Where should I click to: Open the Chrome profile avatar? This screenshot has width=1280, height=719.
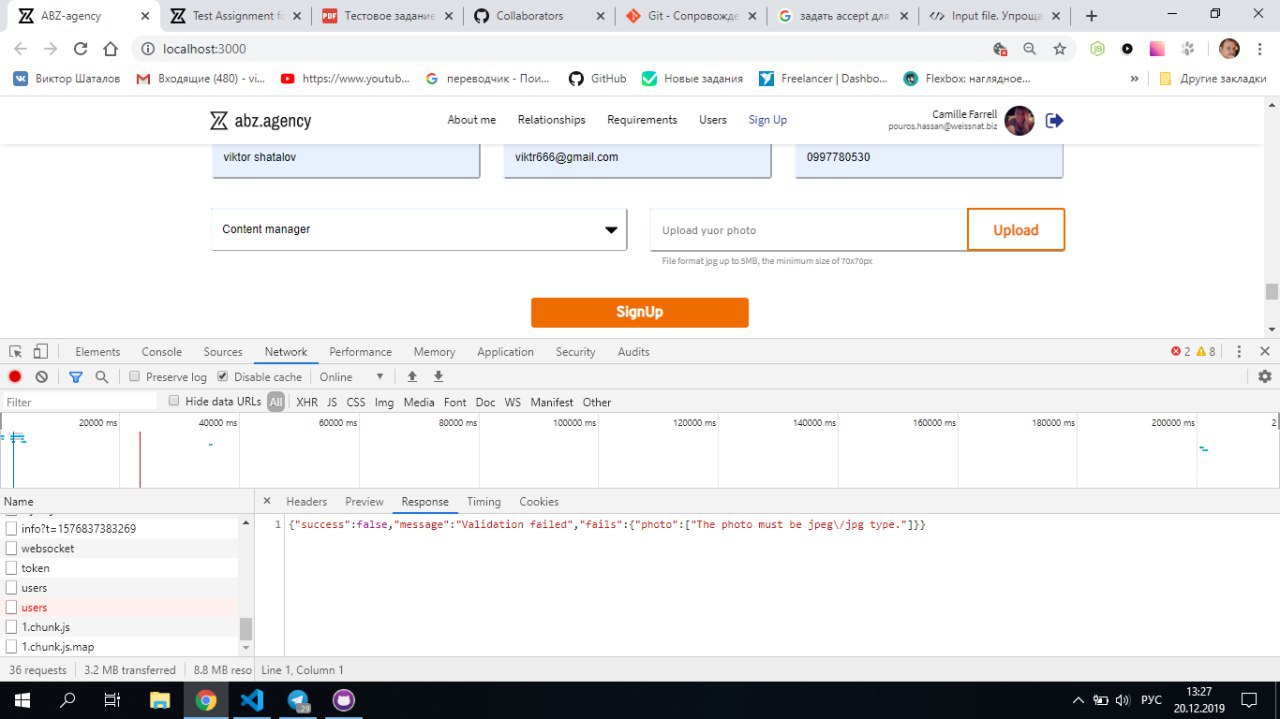1229,48
